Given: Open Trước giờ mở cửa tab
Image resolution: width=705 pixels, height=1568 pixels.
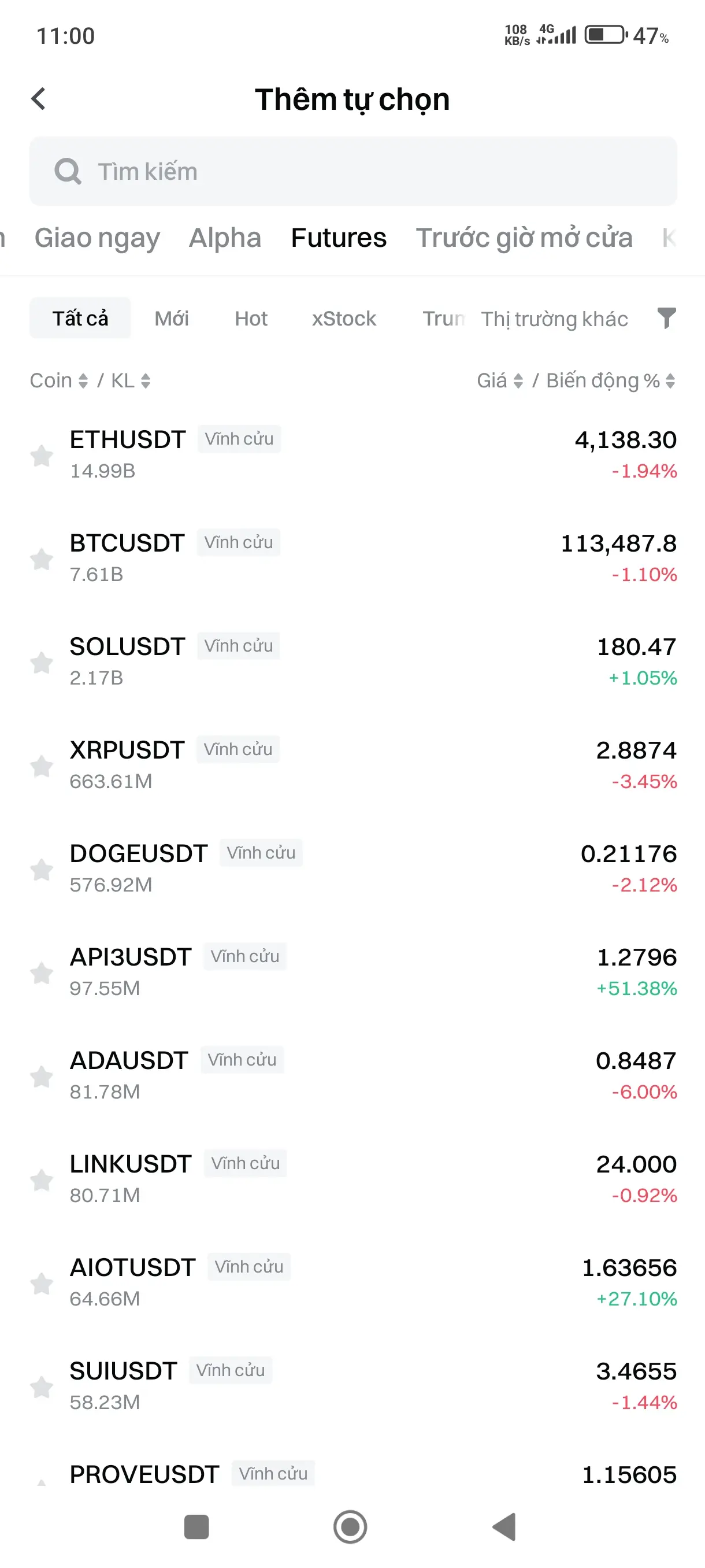Looking at the screenshot, I should pyautogui.click(x=524, y=238).
